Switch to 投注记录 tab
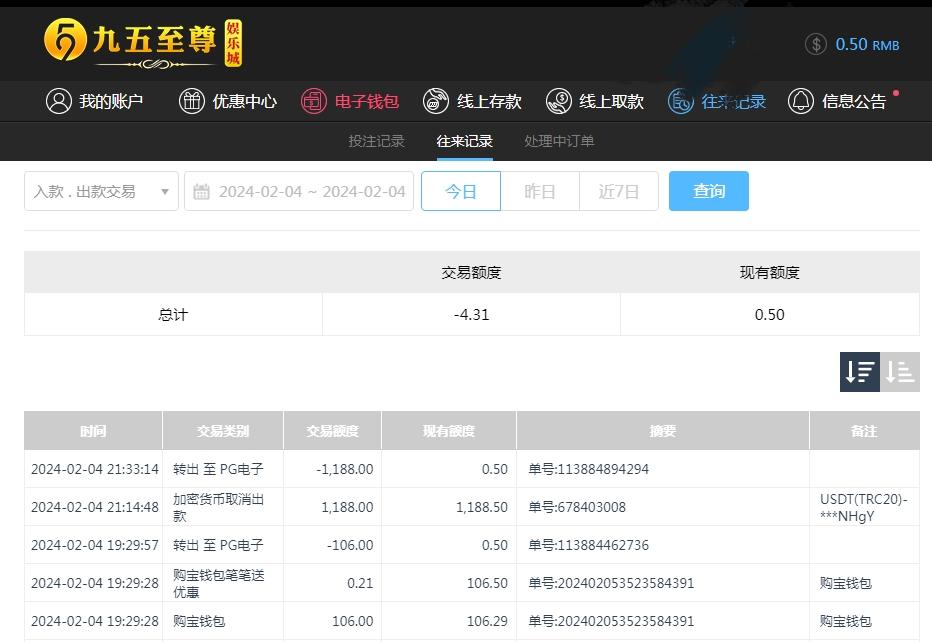Viewport: 932px width, 642px height. [x=376, y=141]
